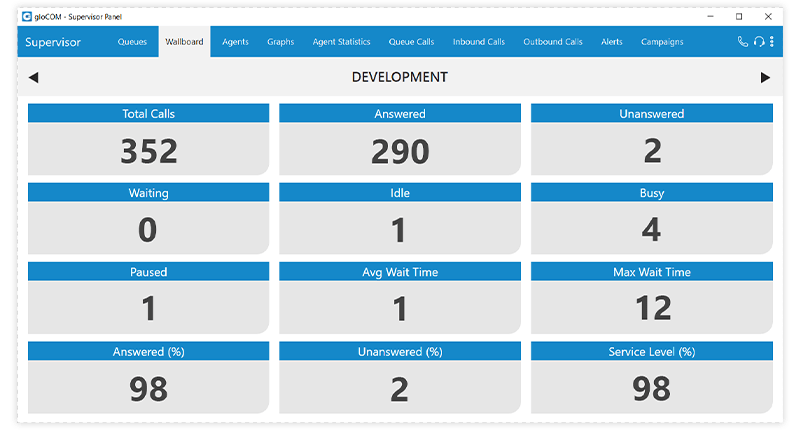Viewport: 800px width, 435px height.
Task: Select the Wallboard tab
Action: pos(184,42)
